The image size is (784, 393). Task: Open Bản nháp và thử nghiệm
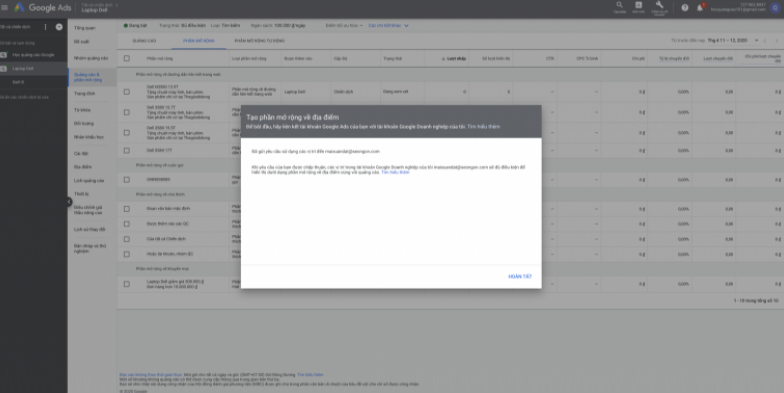90,248
